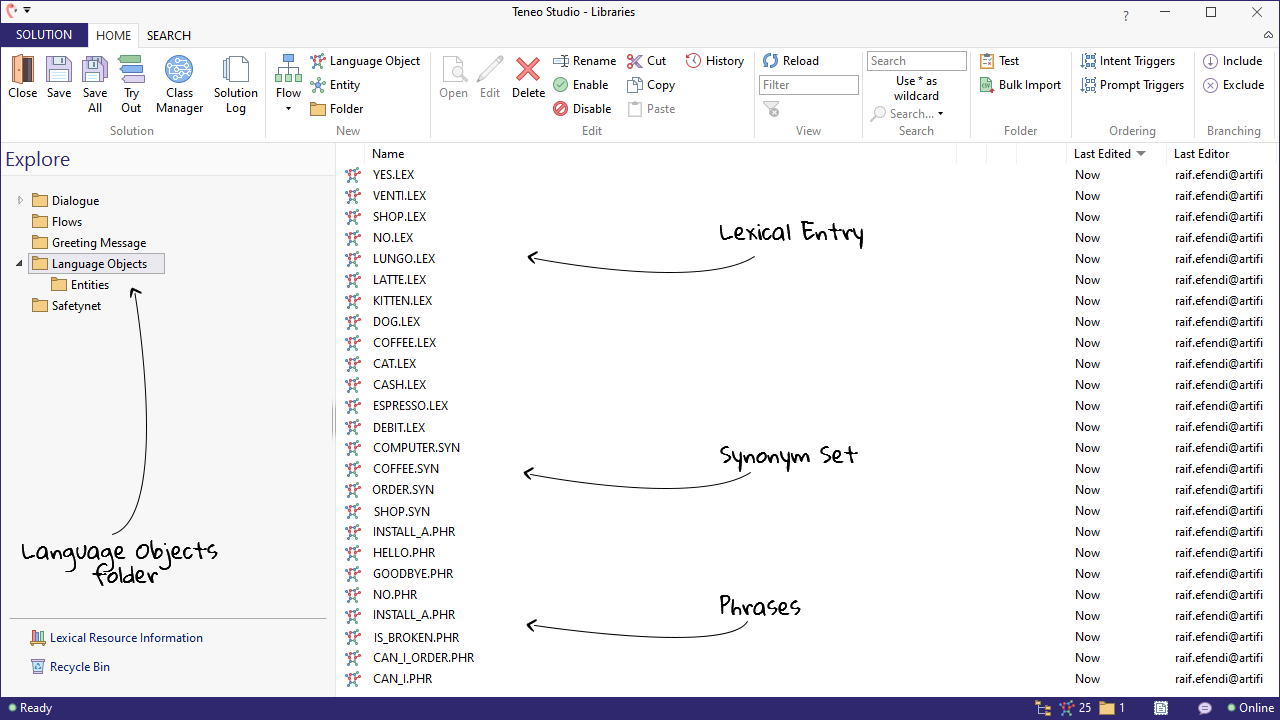The height and width of the screenshot is (720, 1280).
Task: Click the Close solution icon
Action: point(22,70)
